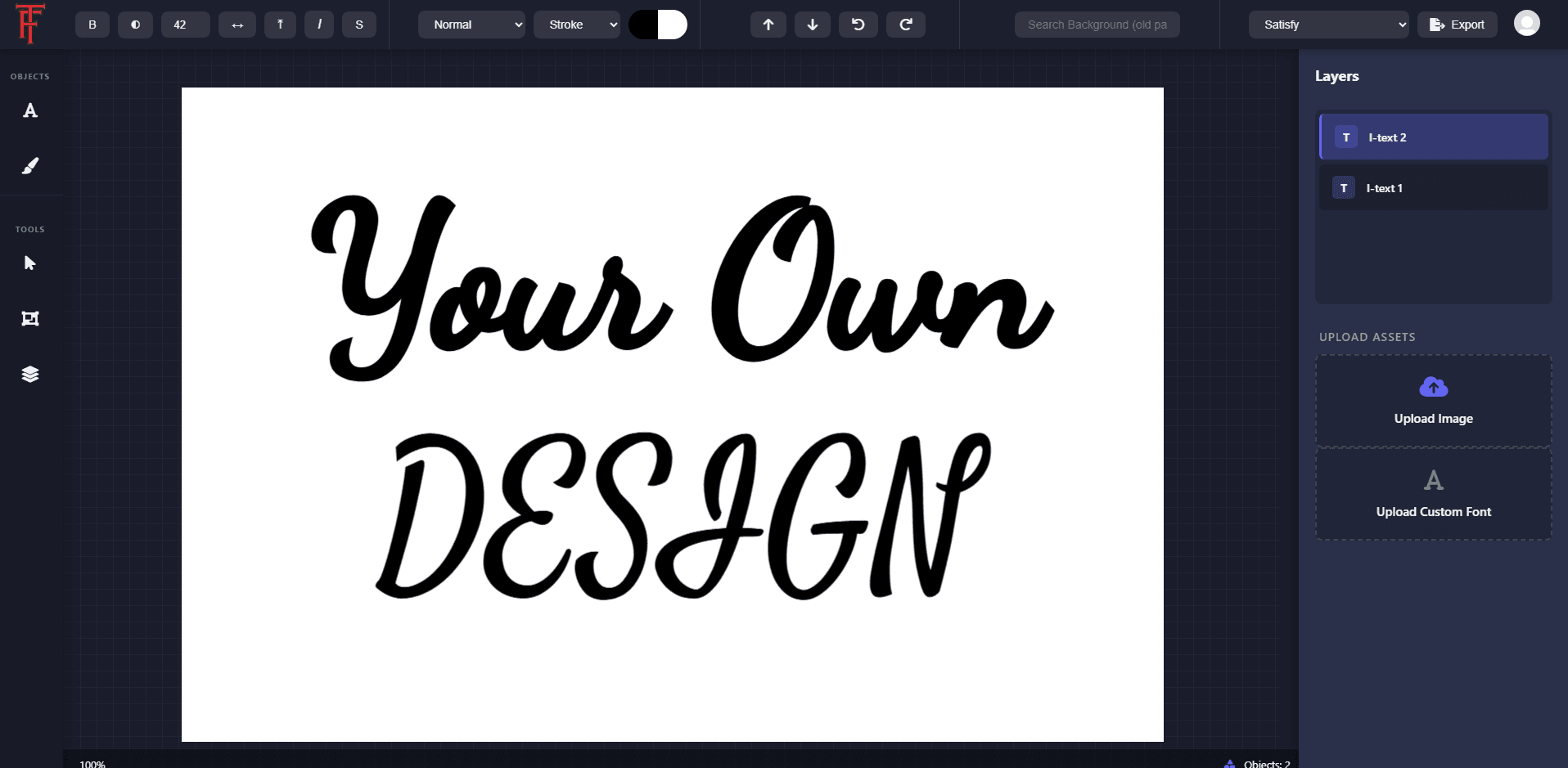Screen dimensions: 1568x768
Task: Select the I-text 2 layer
Action: [x=1434, y=137]
